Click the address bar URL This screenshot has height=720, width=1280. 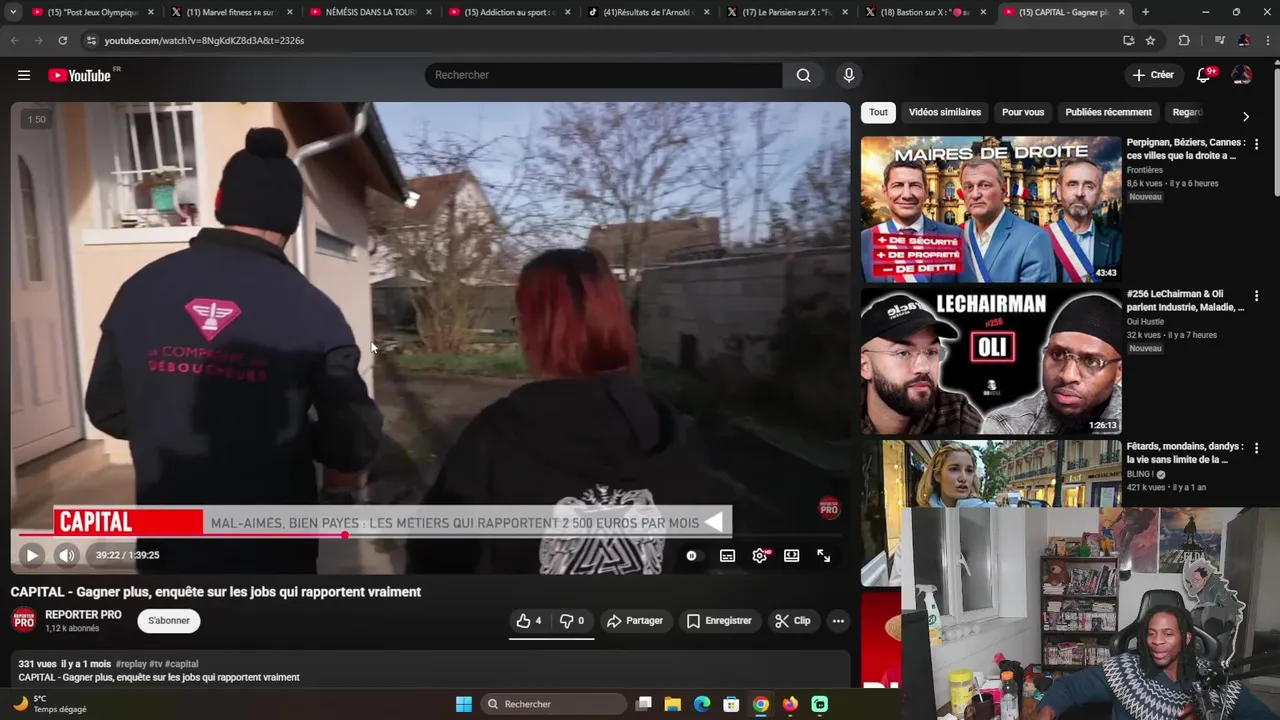(x=204, y=41)
